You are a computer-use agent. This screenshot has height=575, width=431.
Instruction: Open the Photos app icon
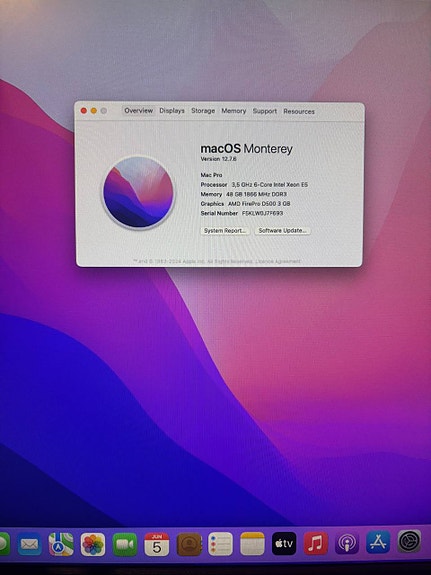point(93,544)
